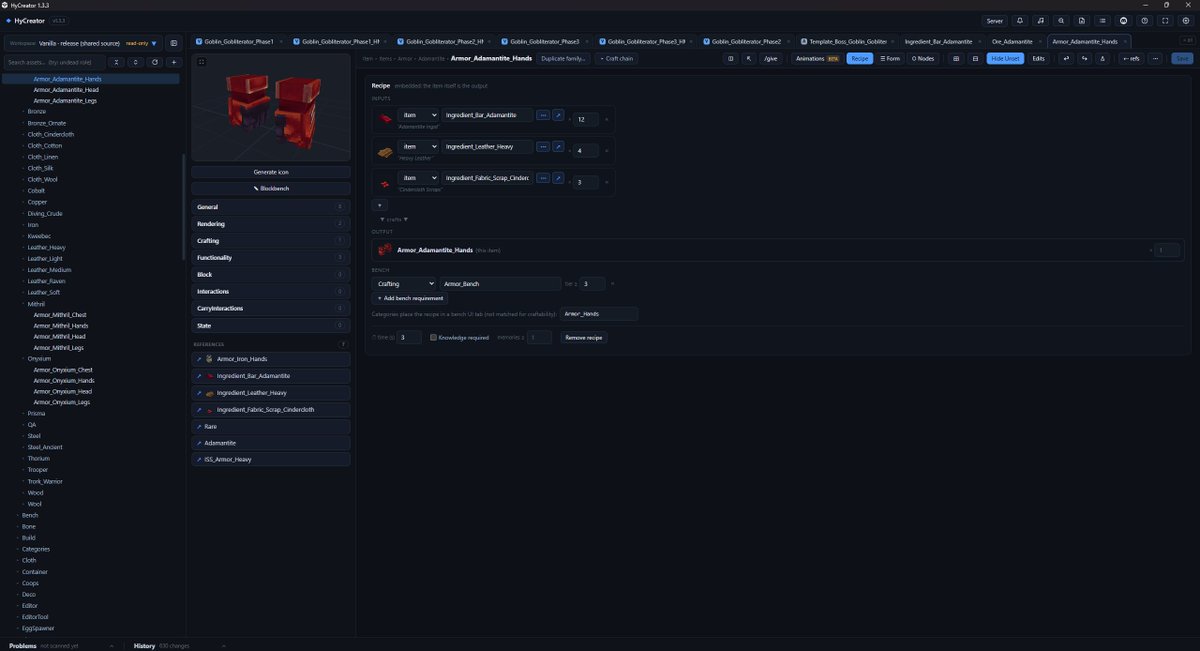
Task: Select Armor_Onyxium_Chest in the asset tree
Action: pyautogui.click(x=62, y=370)
